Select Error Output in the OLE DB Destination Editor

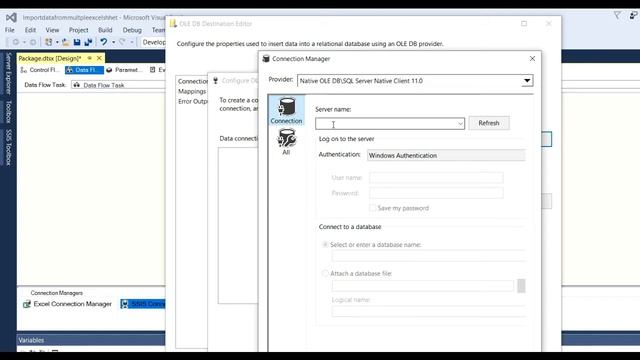tap(193, 101)
